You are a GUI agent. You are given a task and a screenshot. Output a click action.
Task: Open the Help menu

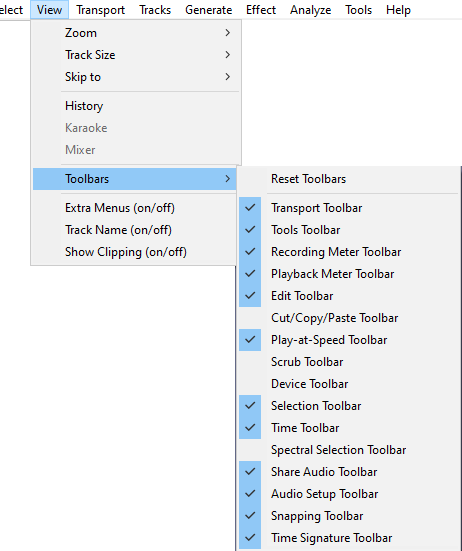click(x=398, y=10)
